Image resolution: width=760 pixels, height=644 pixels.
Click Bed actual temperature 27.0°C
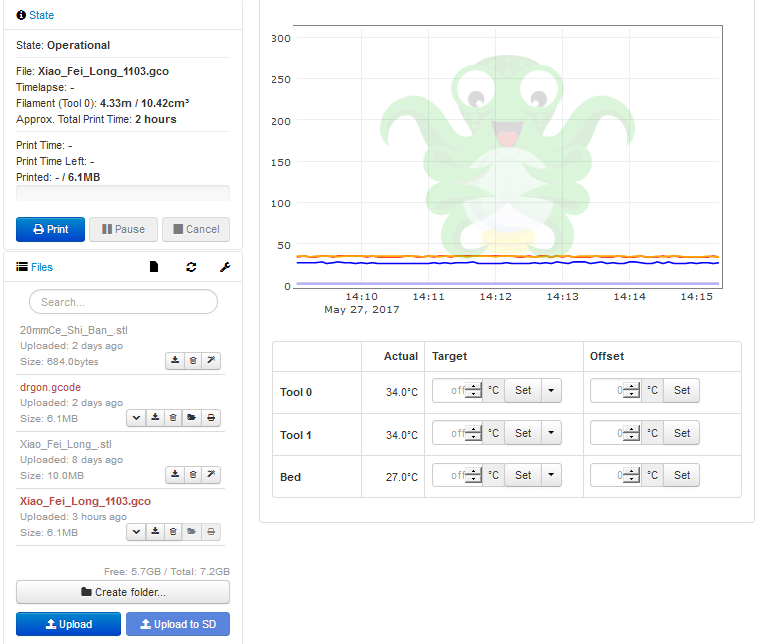(401, 477)
